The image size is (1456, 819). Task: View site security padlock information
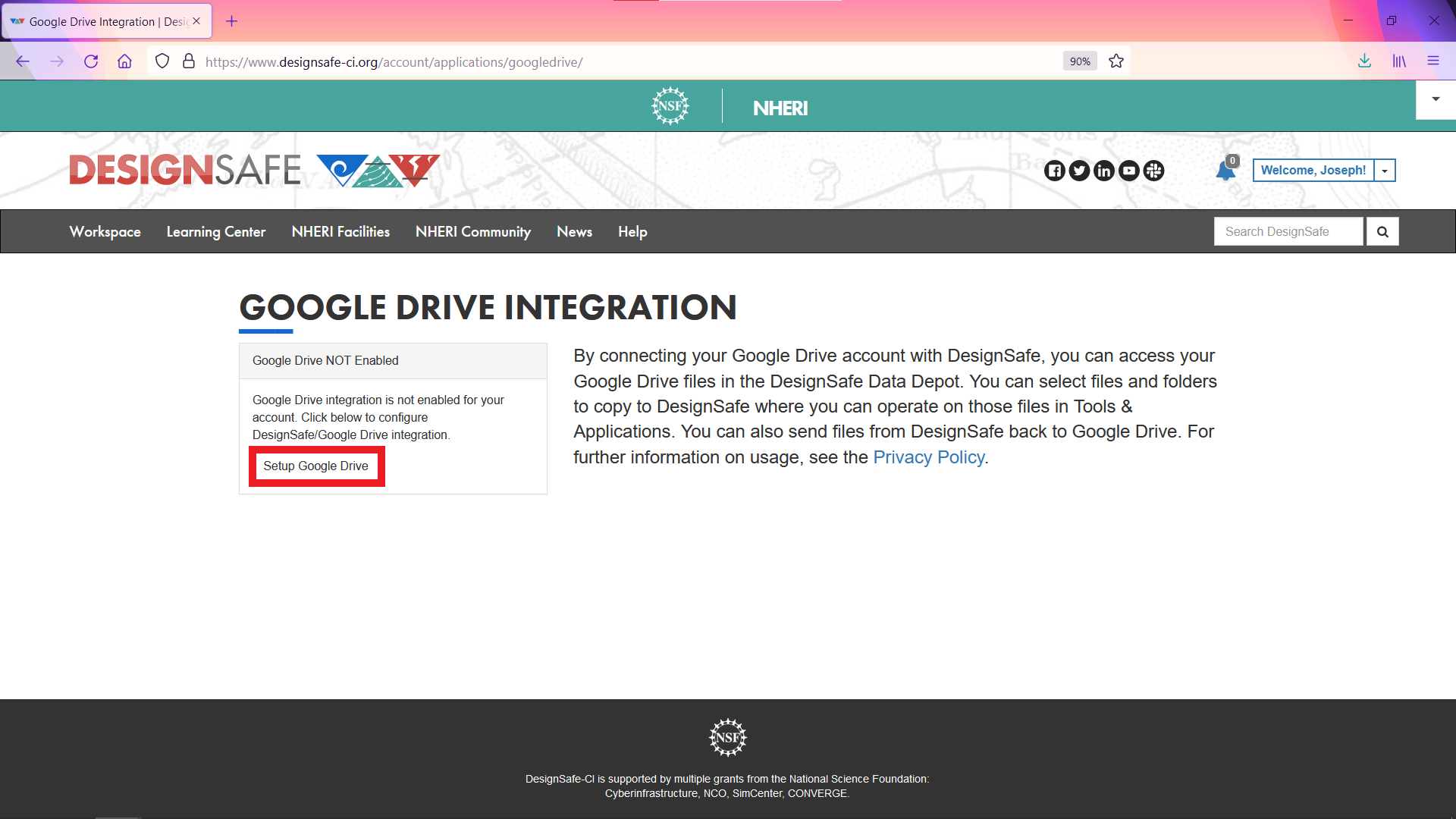point(189,61)
